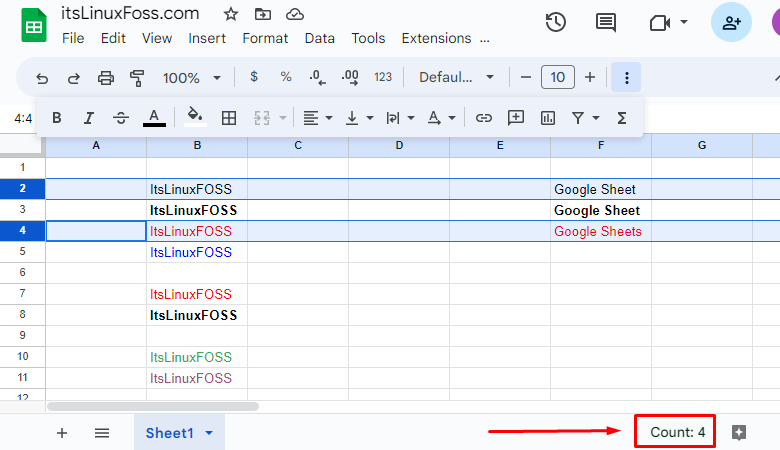Open the View menu
Screen dimensions: 780x450
(157, 38)
